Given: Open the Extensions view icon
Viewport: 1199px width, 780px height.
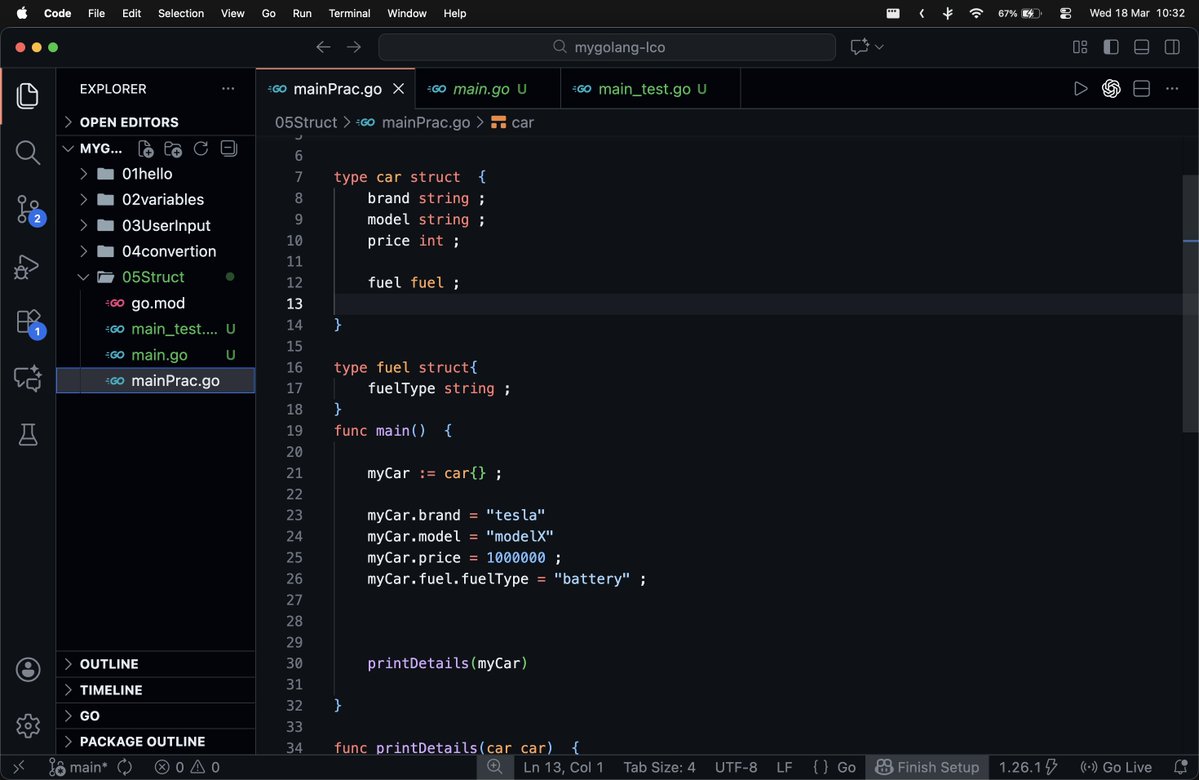Looking at the screenshot, I should [x=29, y=323].
